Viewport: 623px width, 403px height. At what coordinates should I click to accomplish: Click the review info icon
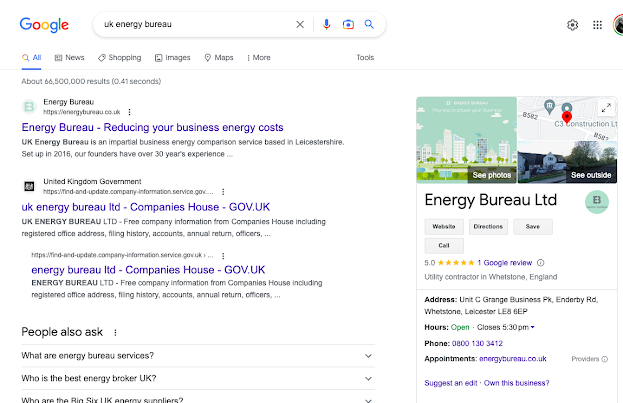click(541, 263)
